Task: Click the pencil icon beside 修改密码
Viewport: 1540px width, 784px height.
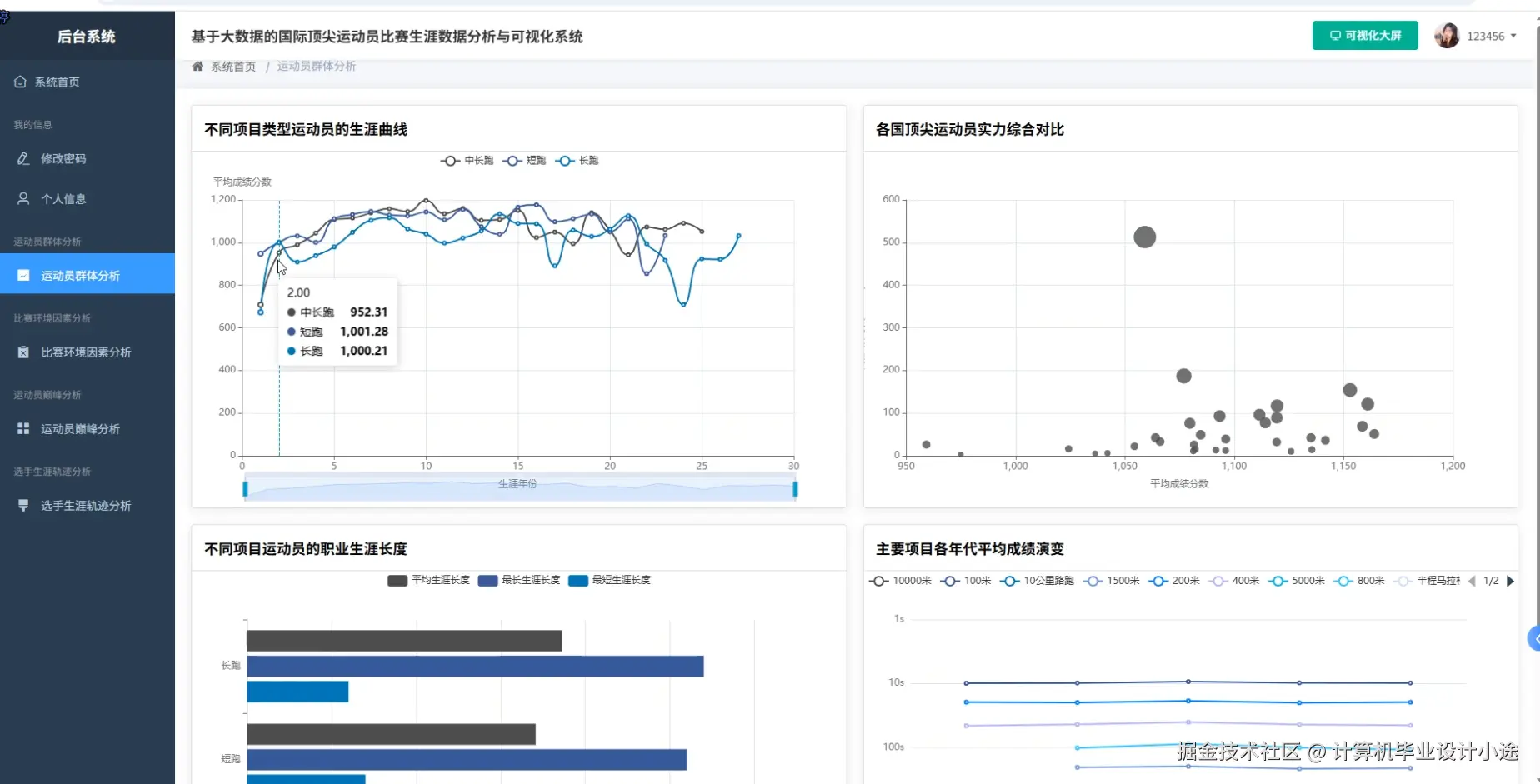Action: tap(23, 158)
